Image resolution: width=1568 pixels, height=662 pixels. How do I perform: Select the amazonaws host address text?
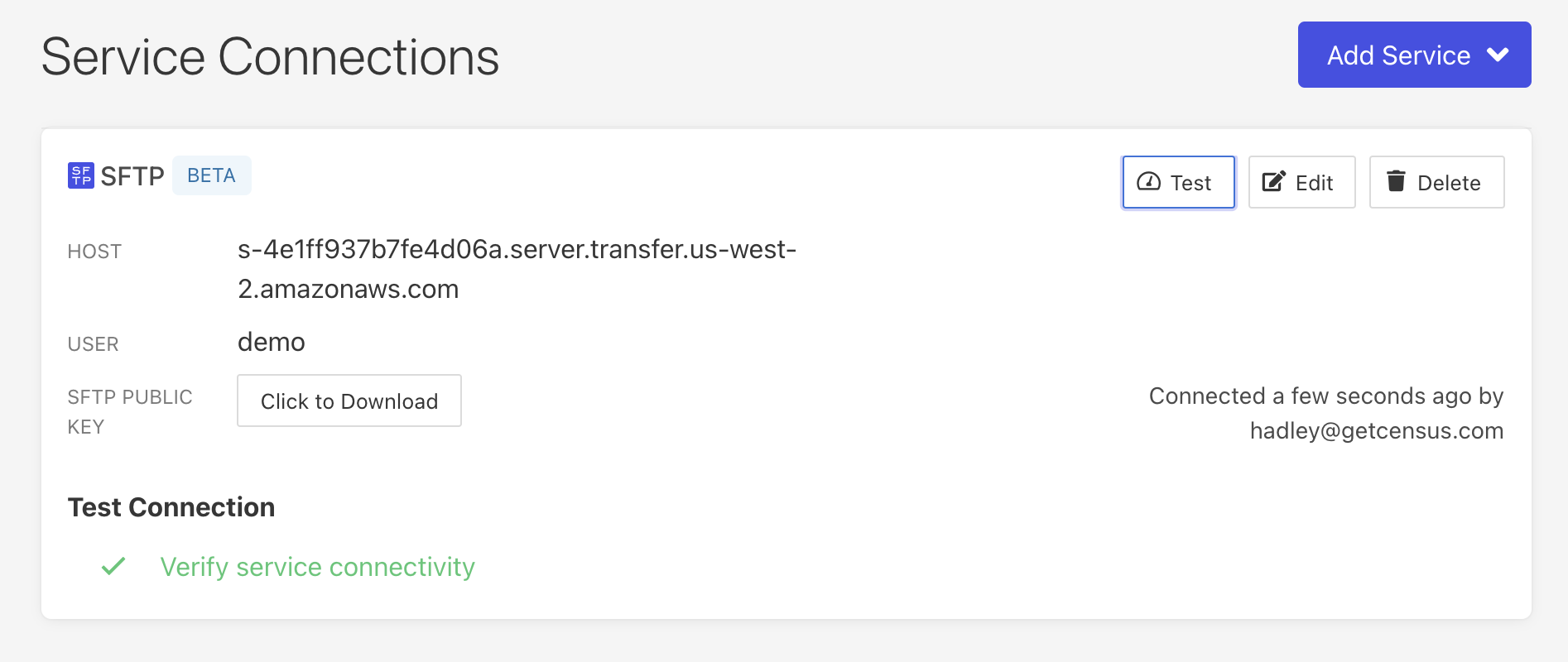pyautogui.click(x=516, y=269)
